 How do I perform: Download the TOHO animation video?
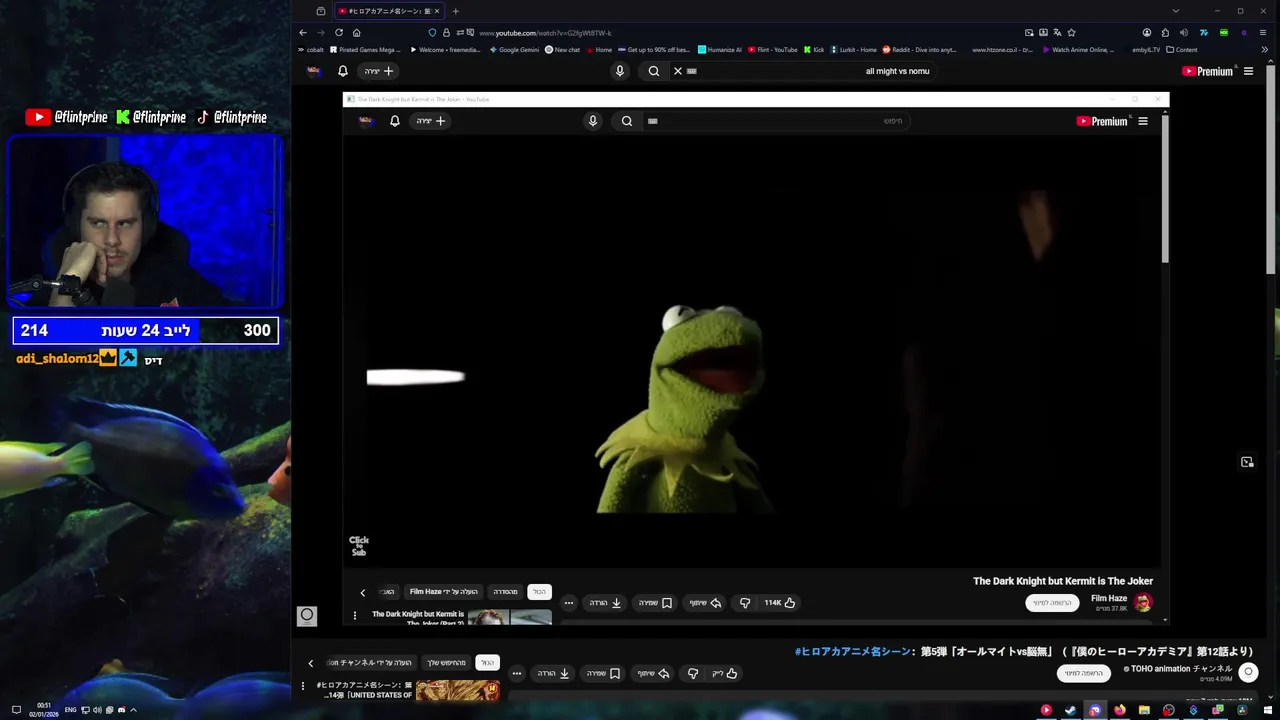[x=552, y=674]
